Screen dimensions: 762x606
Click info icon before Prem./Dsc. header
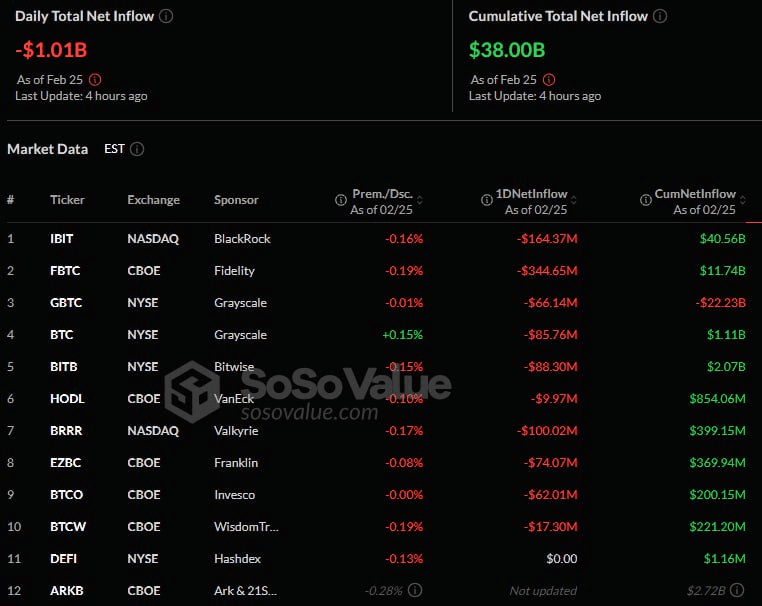click(341, 200)
